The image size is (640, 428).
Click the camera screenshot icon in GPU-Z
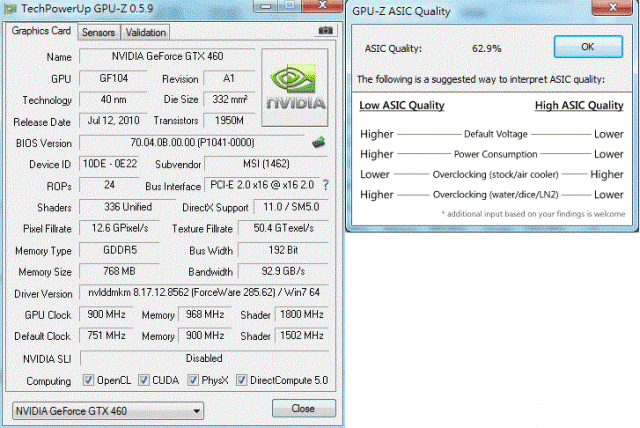325,31
